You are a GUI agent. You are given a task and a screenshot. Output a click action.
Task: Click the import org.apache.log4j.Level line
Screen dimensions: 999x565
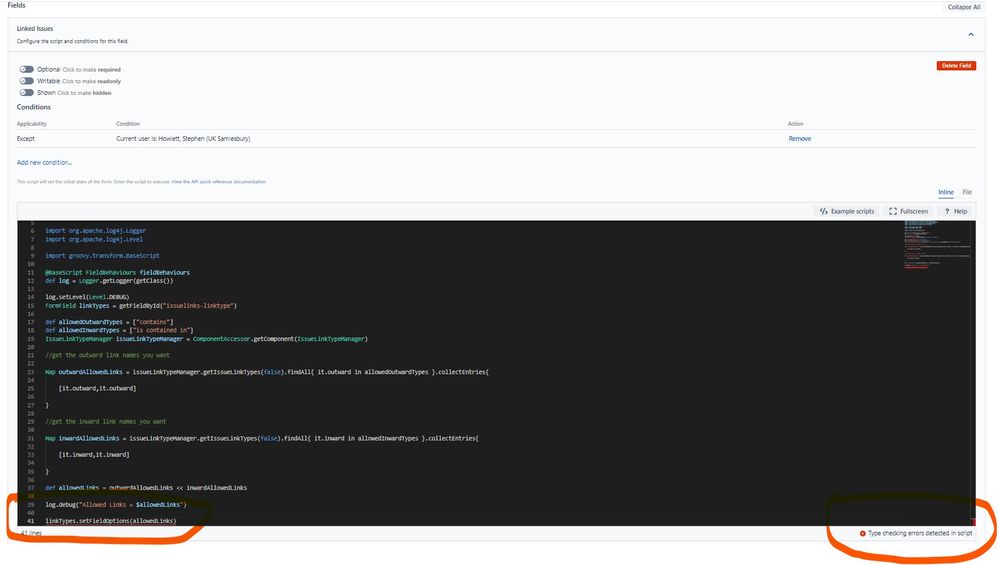(94, 240)
